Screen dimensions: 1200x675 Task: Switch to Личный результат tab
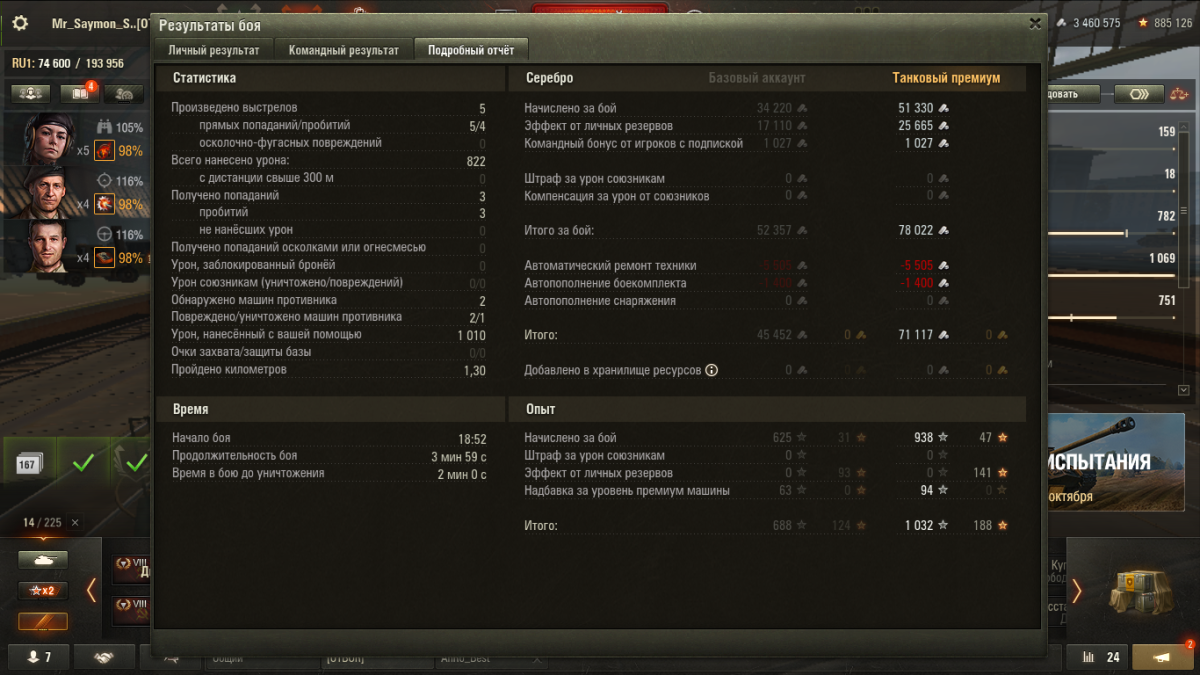tap(214, 50)
